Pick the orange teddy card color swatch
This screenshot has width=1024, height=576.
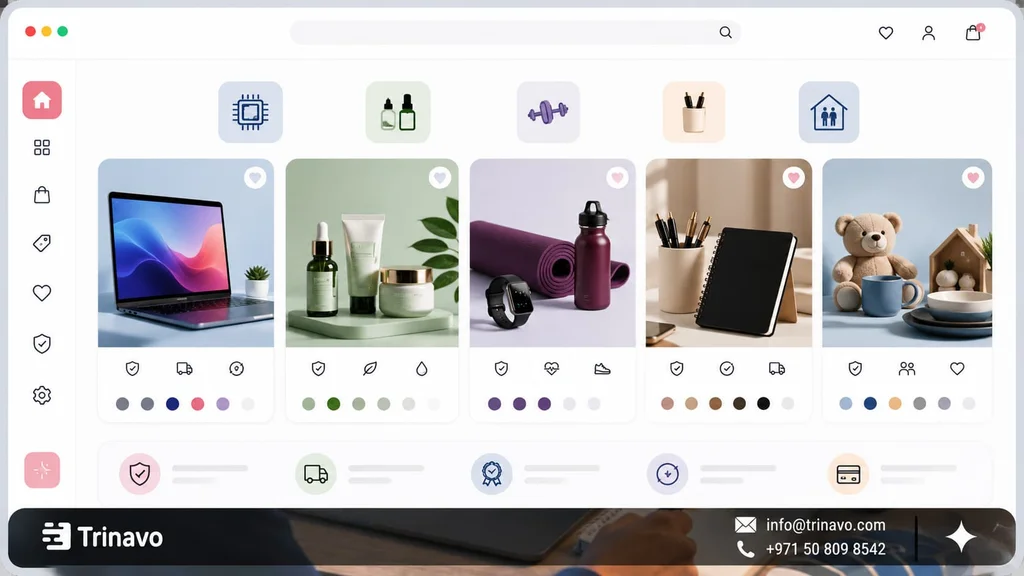coord(895,404)
